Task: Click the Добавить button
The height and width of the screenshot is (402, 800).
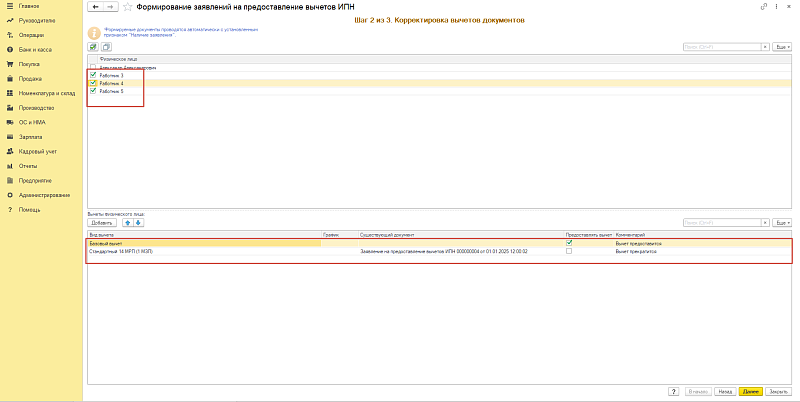Action: pos(103,222)
